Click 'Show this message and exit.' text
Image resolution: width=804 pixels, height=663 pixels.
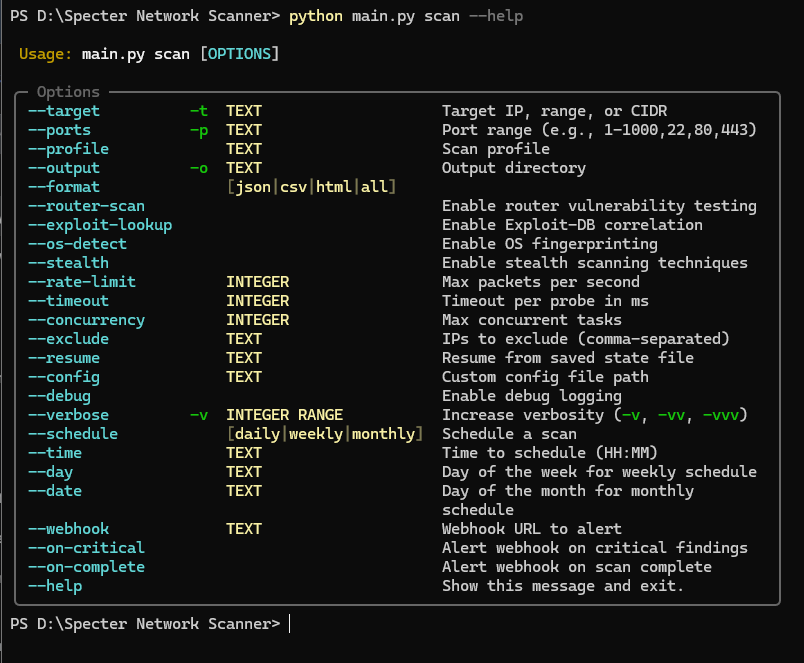pos(563,586)
